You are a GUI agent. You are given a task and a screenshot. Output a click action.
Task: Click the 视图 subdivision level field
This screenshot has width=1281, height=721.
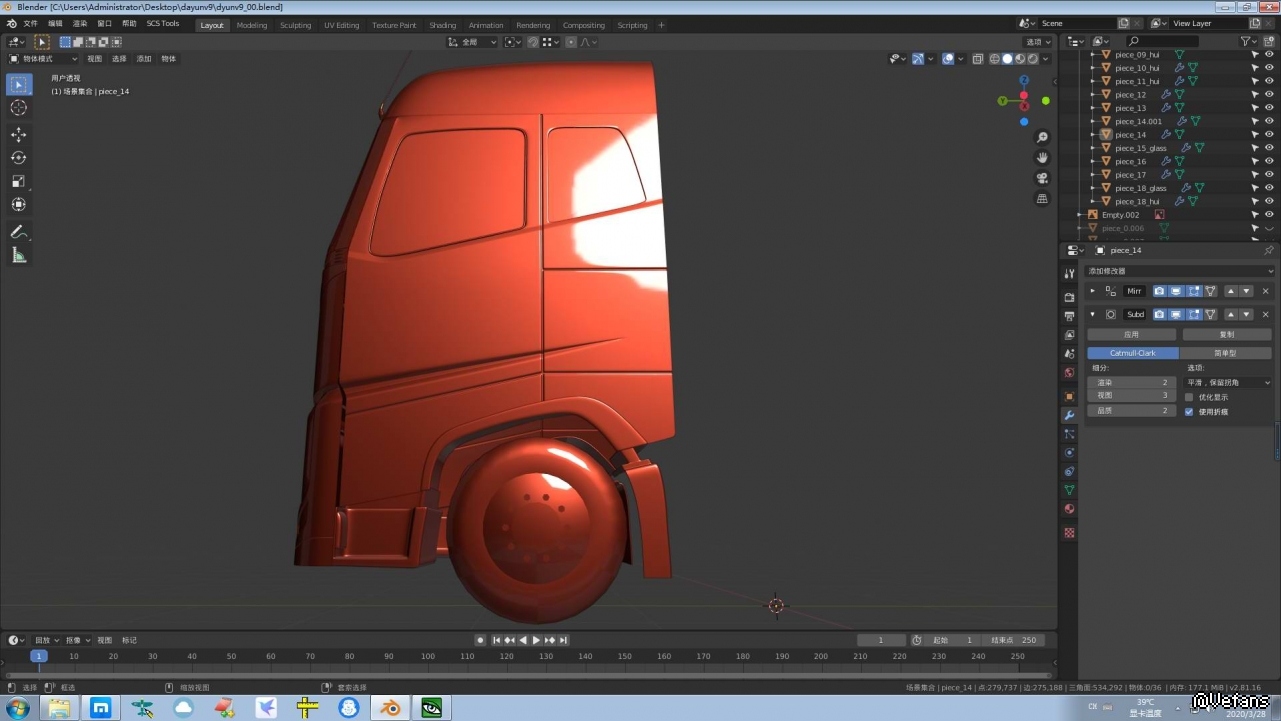point(1131,395)
